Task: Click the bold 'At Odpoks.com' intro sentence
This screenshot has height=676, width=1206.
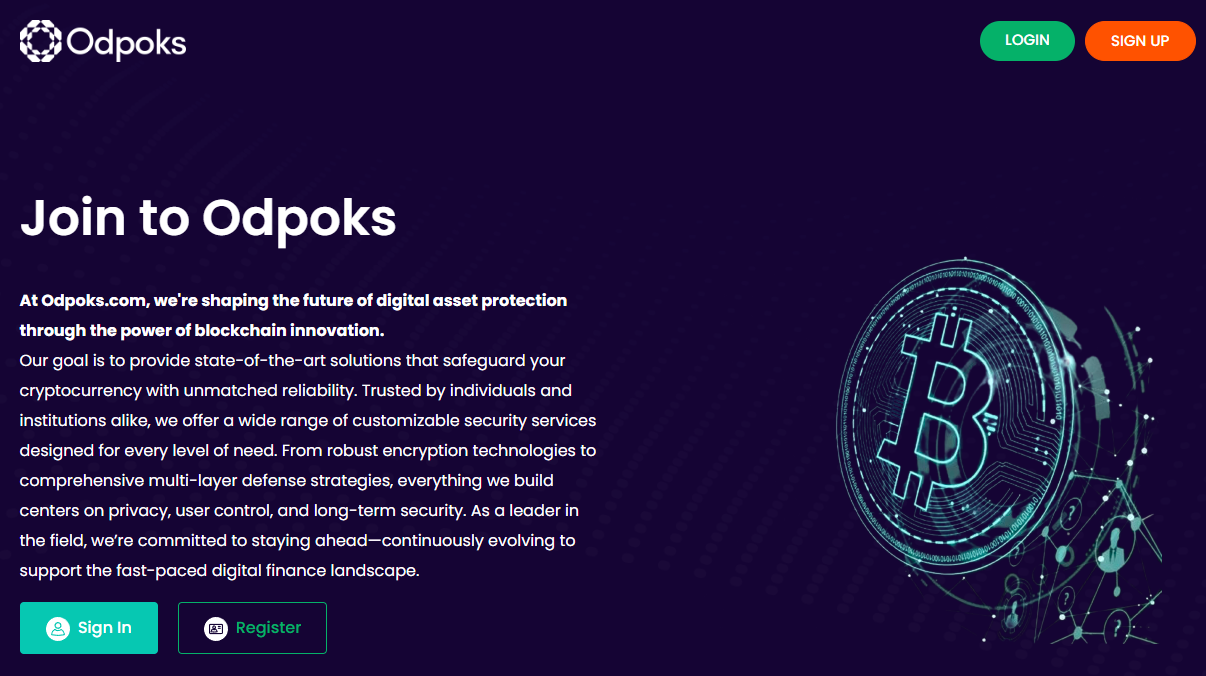Action: click(293, 315)
